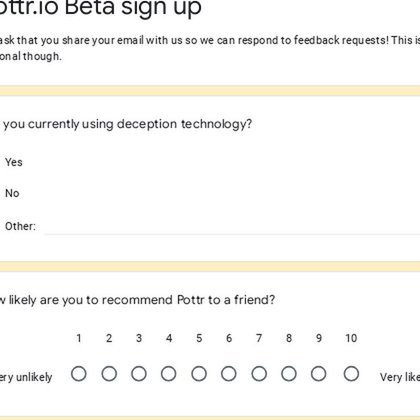
Task: Click the Very unlikely scale label
Action: point(26,377)
